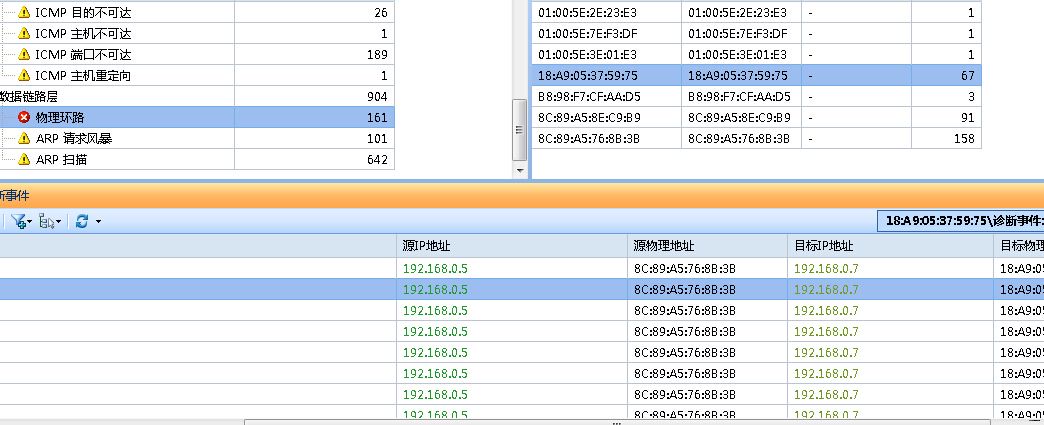Click the diagnosis list scrollbar thumb

pos(519,130)
